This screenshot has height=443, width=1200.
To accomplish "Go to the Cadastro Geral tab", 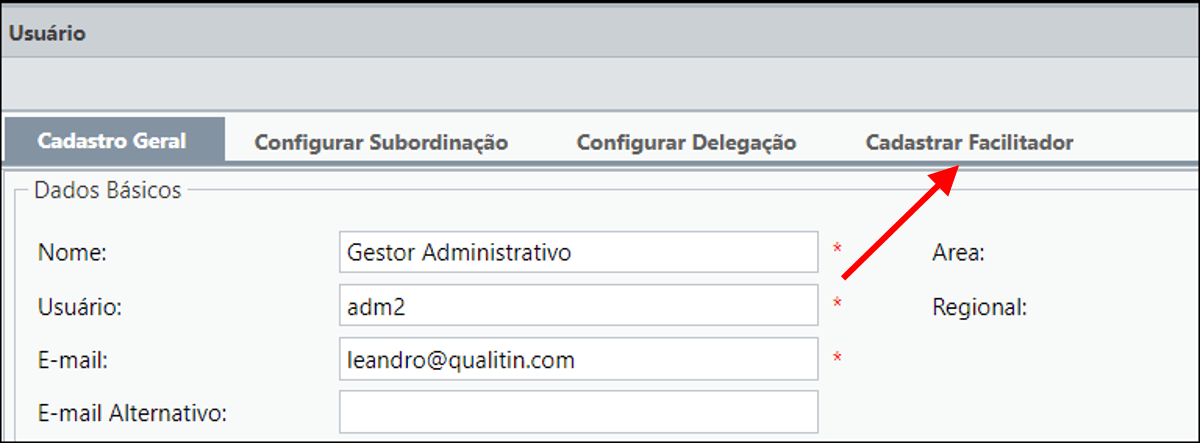I will click(112, 141).
